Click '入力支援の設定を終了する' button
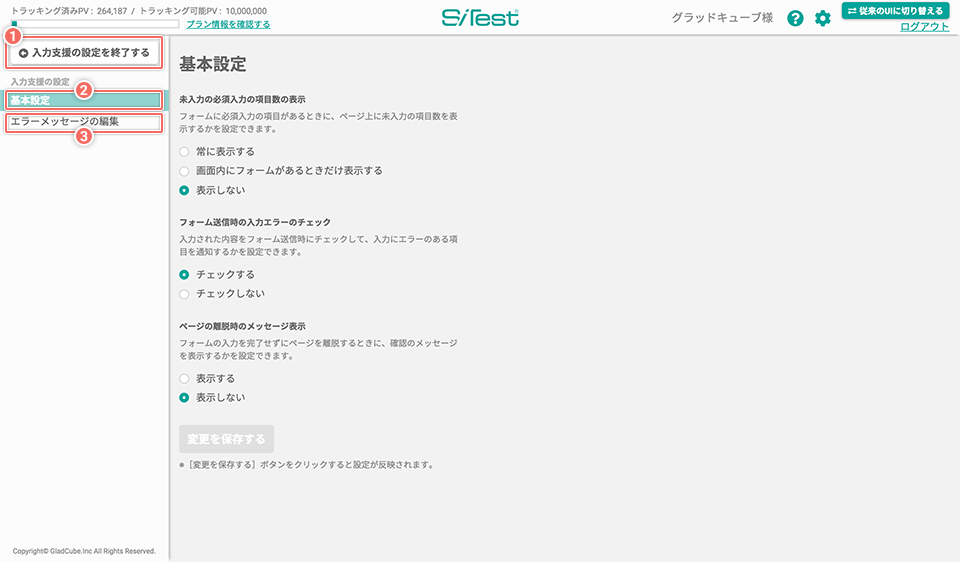This screenshot has width=960, height=562. 84,52
